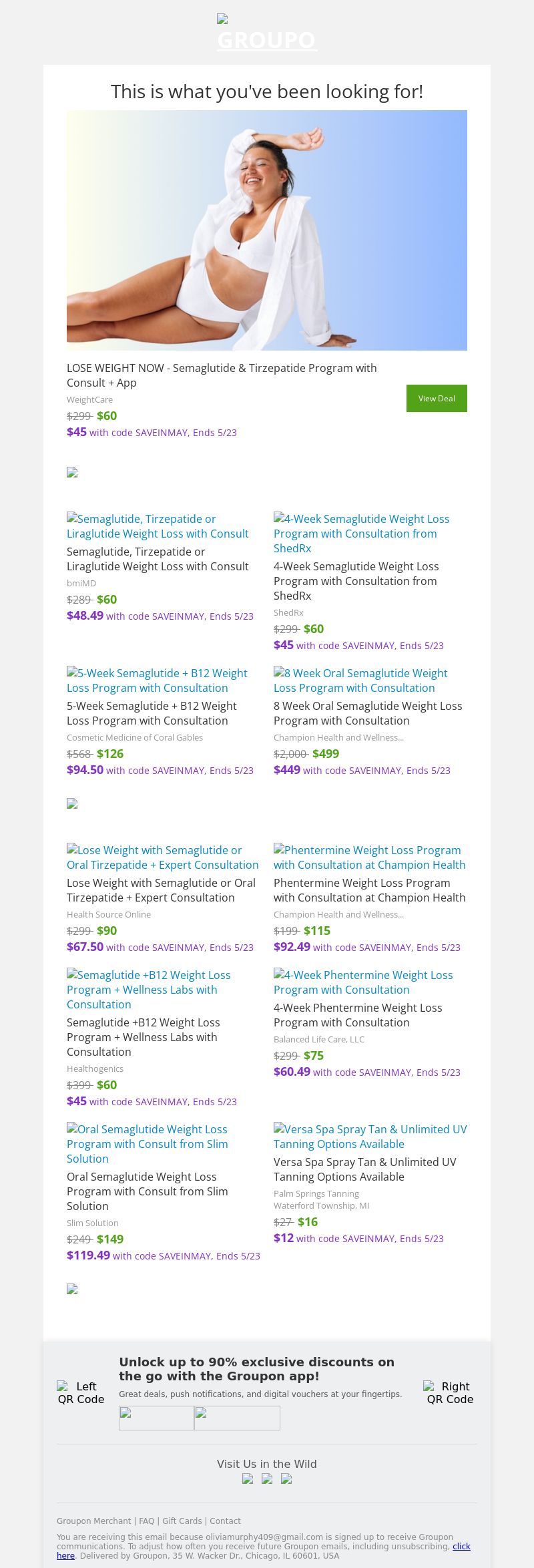
Task: Click the second app store badge
Action: tap(237, 1418)
